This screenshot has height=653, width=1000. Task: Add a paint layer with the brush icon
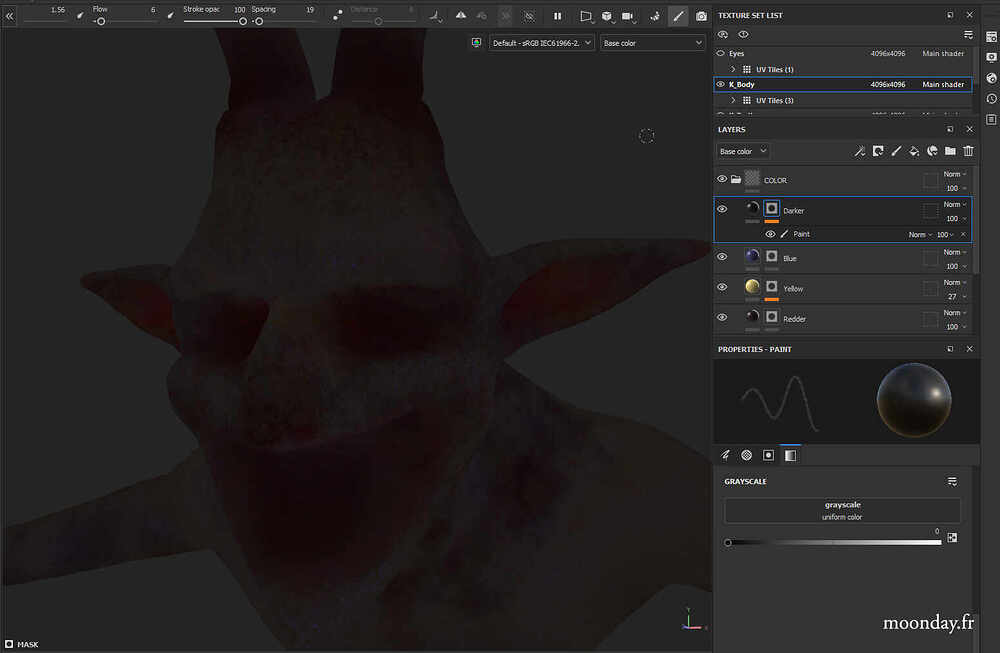[896, 151]
